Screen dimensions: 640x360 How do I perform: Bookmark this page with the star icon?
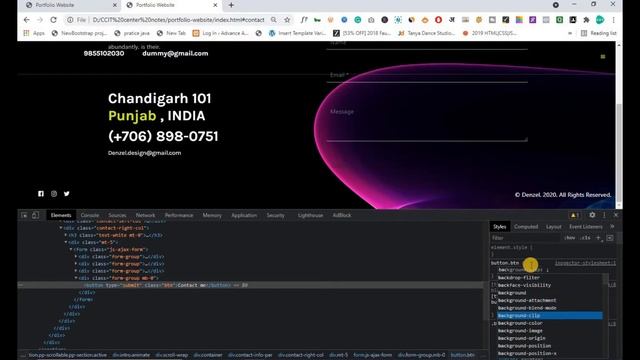point(287,20)
